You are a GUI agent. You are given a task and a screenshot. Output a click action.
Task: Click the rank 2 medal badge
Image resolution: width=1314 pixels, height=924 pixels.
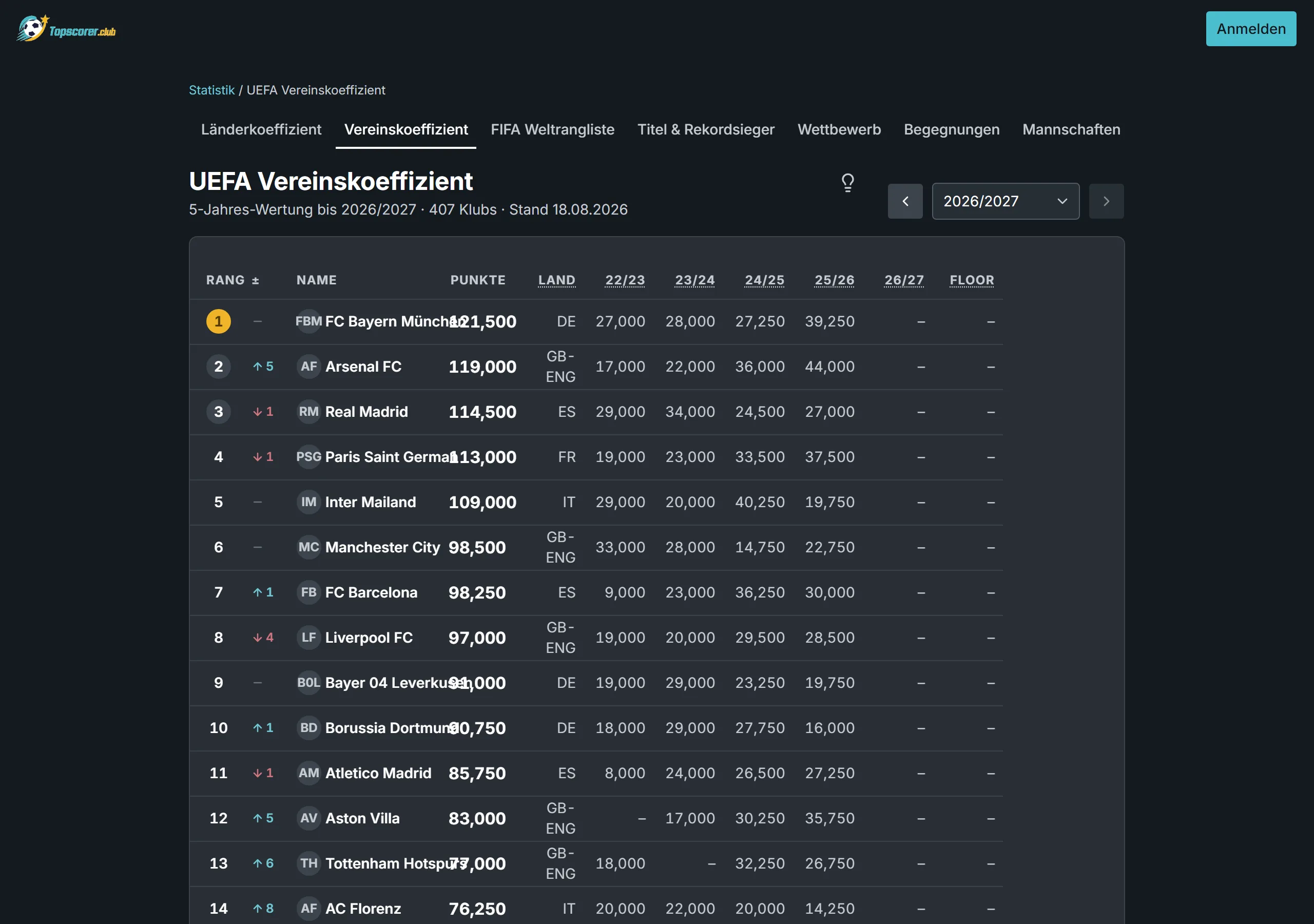[218, 367]
